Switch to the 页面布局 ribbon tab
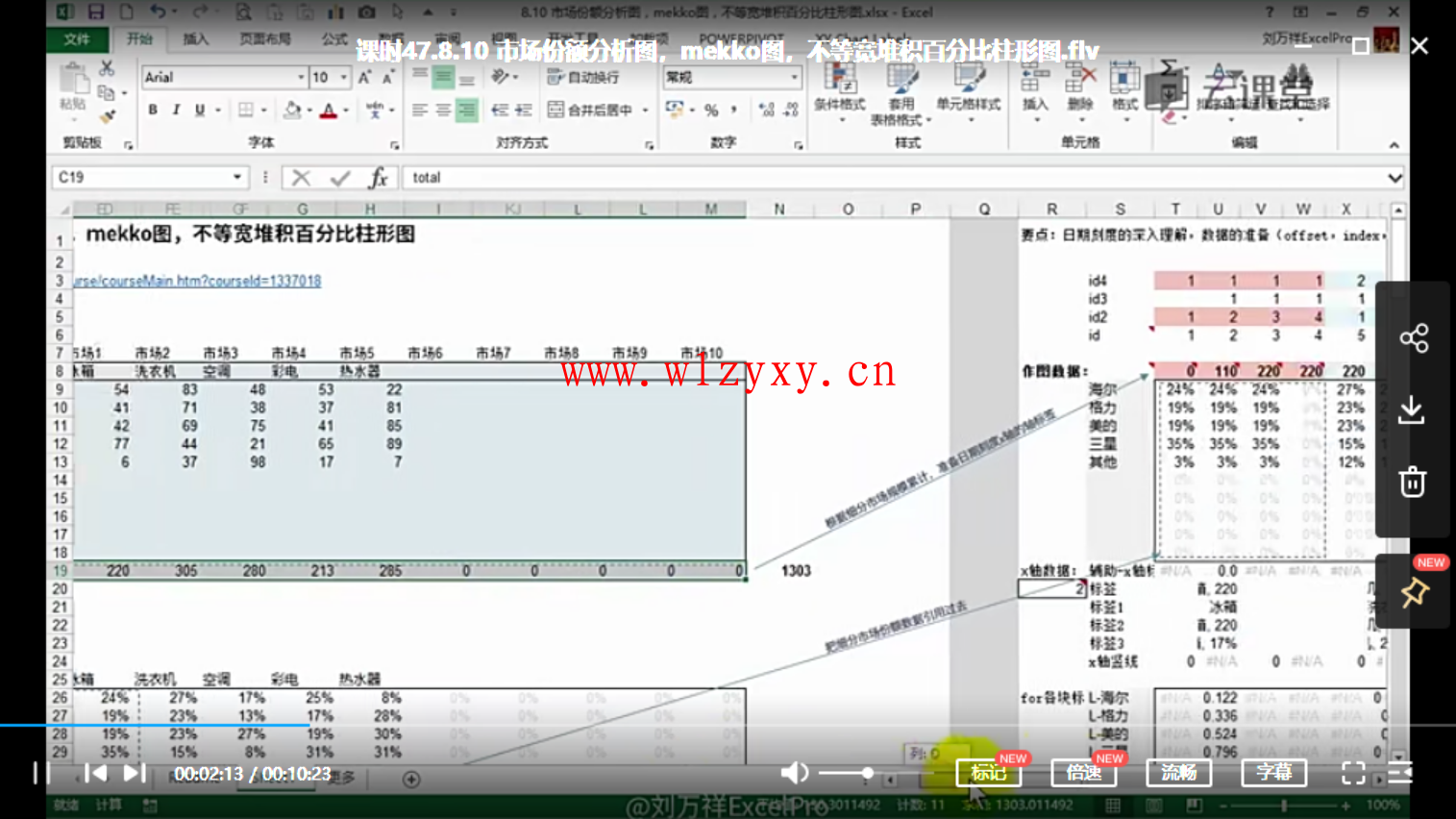 (265, 39)
